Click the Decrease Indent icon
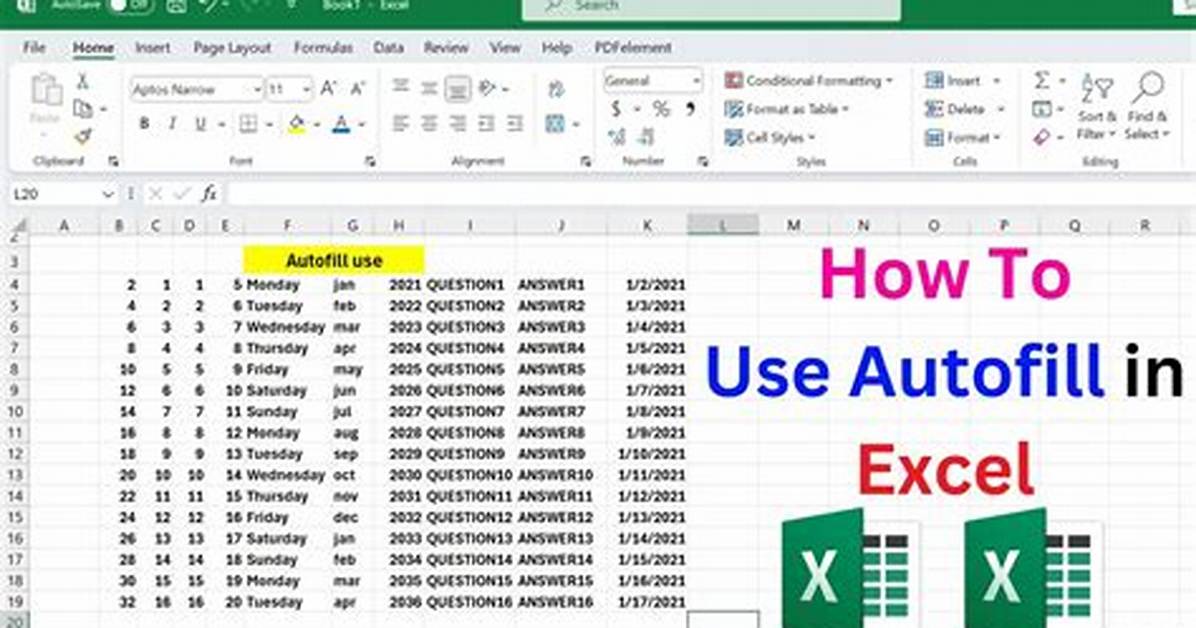Viewport: 1196px width, 628px height. pos(487,123)
